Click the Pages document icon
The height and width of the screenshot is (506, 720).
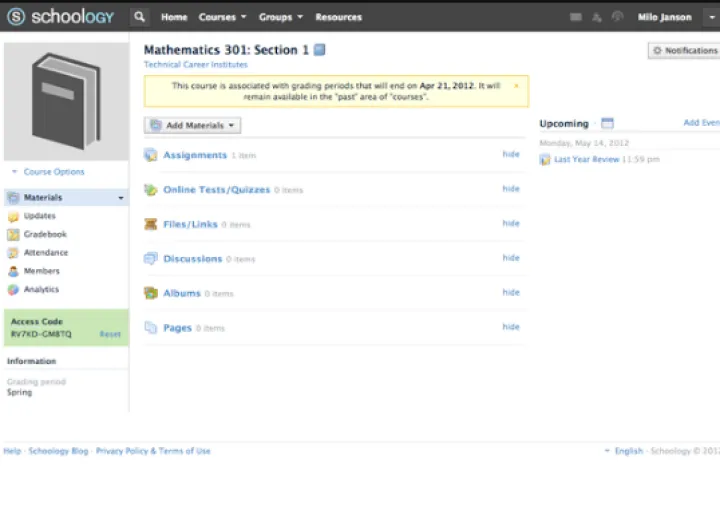pyautogui.click(x=151, y=327)
